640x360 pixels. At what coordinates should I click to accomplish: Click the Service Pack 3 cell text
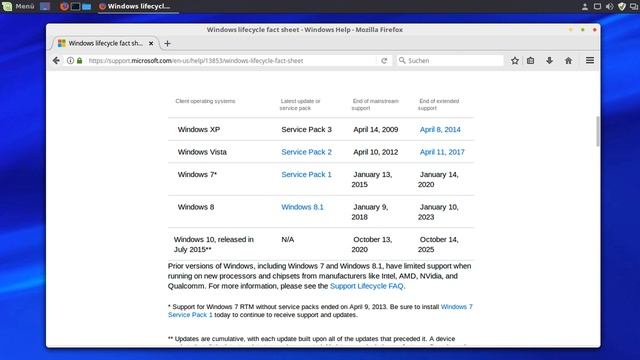[x=306, y=129]
